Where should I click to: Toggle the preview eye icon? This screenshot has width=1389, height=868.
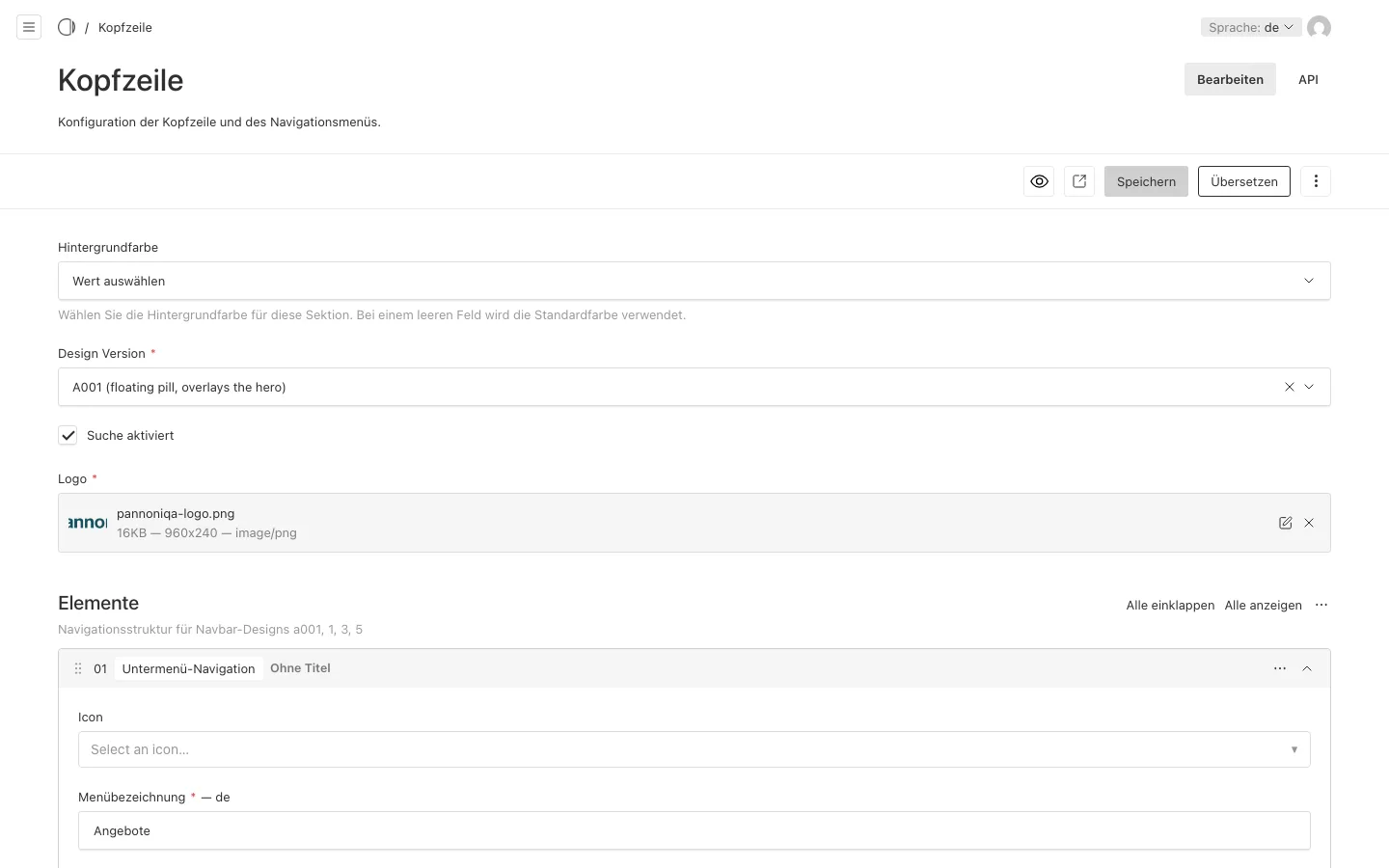click(x=1039, y=181)
